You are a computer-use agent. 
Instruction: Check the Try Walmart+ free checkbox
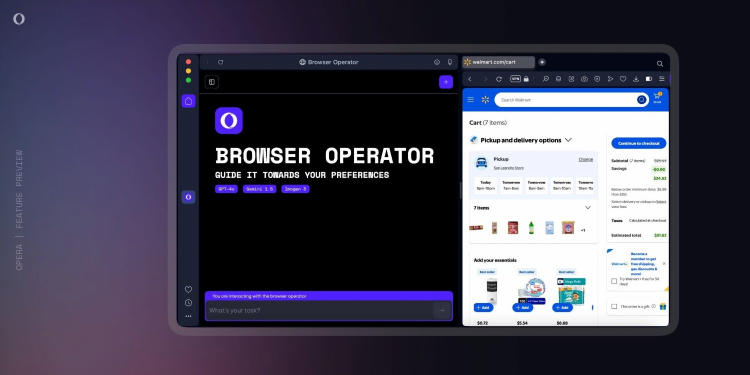point(614,281)
